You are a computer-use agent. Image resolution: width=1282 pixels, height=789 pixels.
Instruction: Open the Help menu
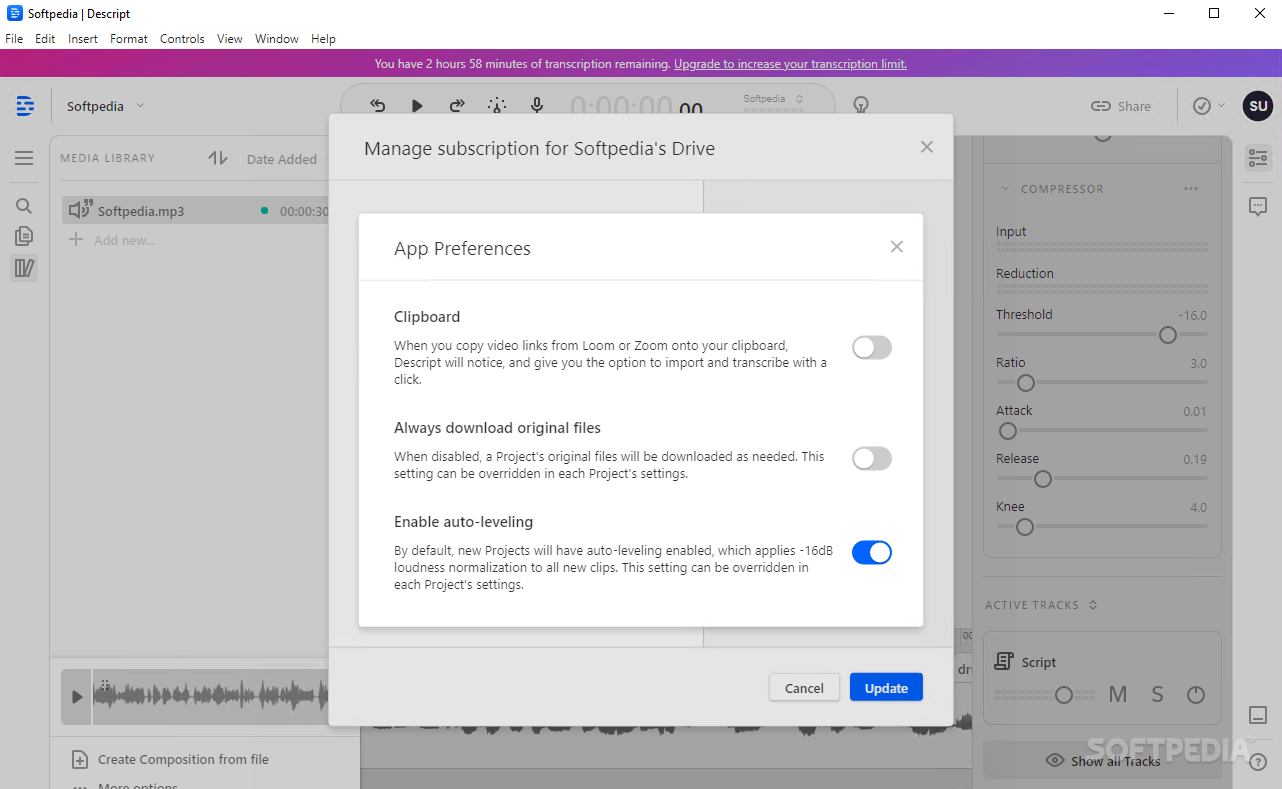[323, 39]
